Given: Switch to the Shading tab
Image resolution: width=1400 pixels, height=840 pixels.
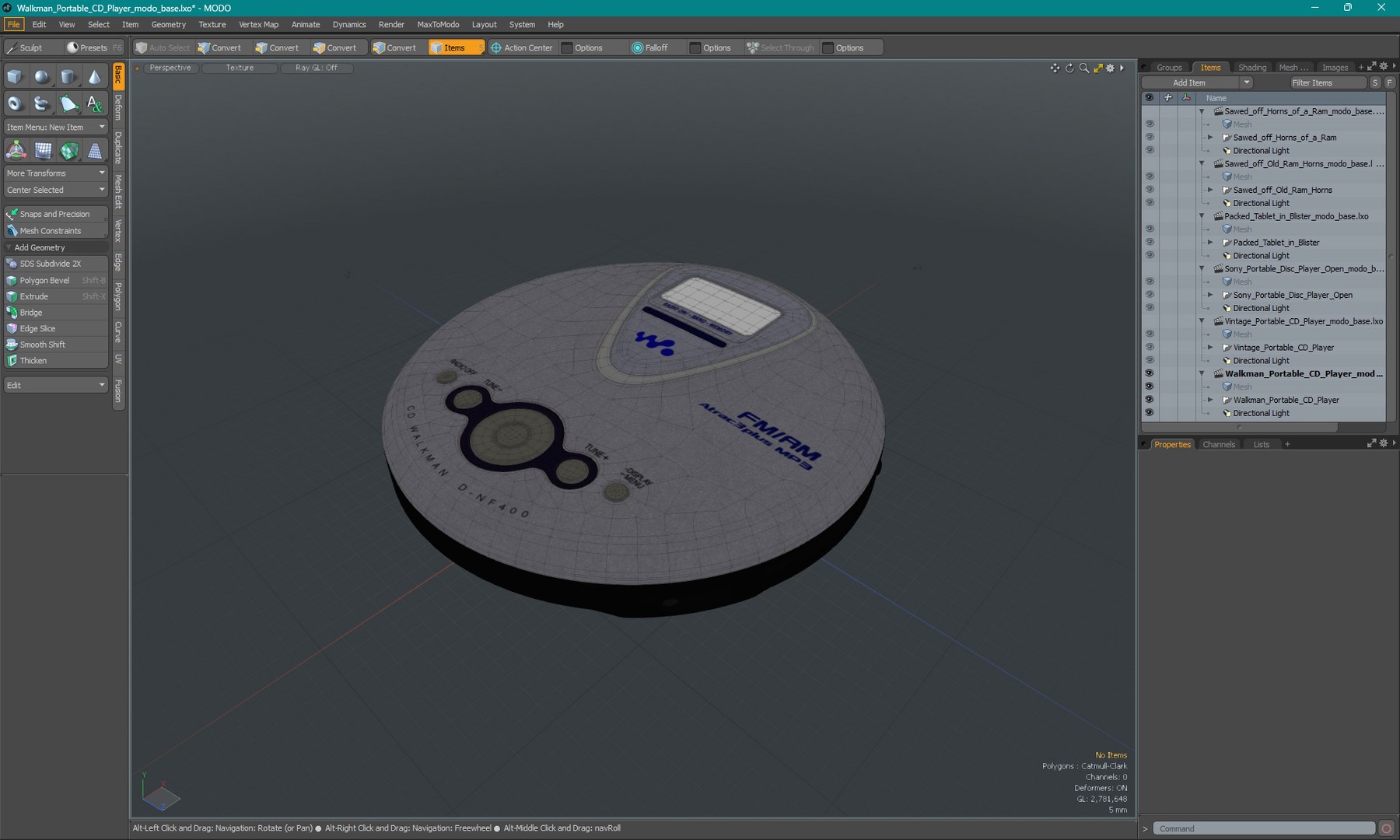Looking at the screenshot, I should click(x=1252, y=68).
